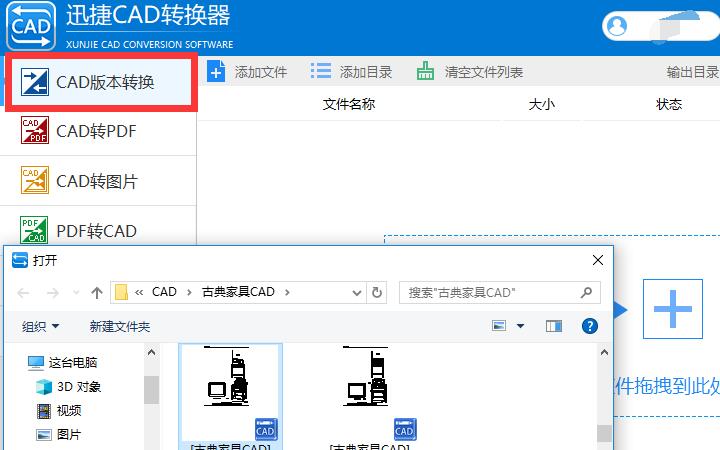
Task: Go up one folder level
Action: [x=96, y=292]
